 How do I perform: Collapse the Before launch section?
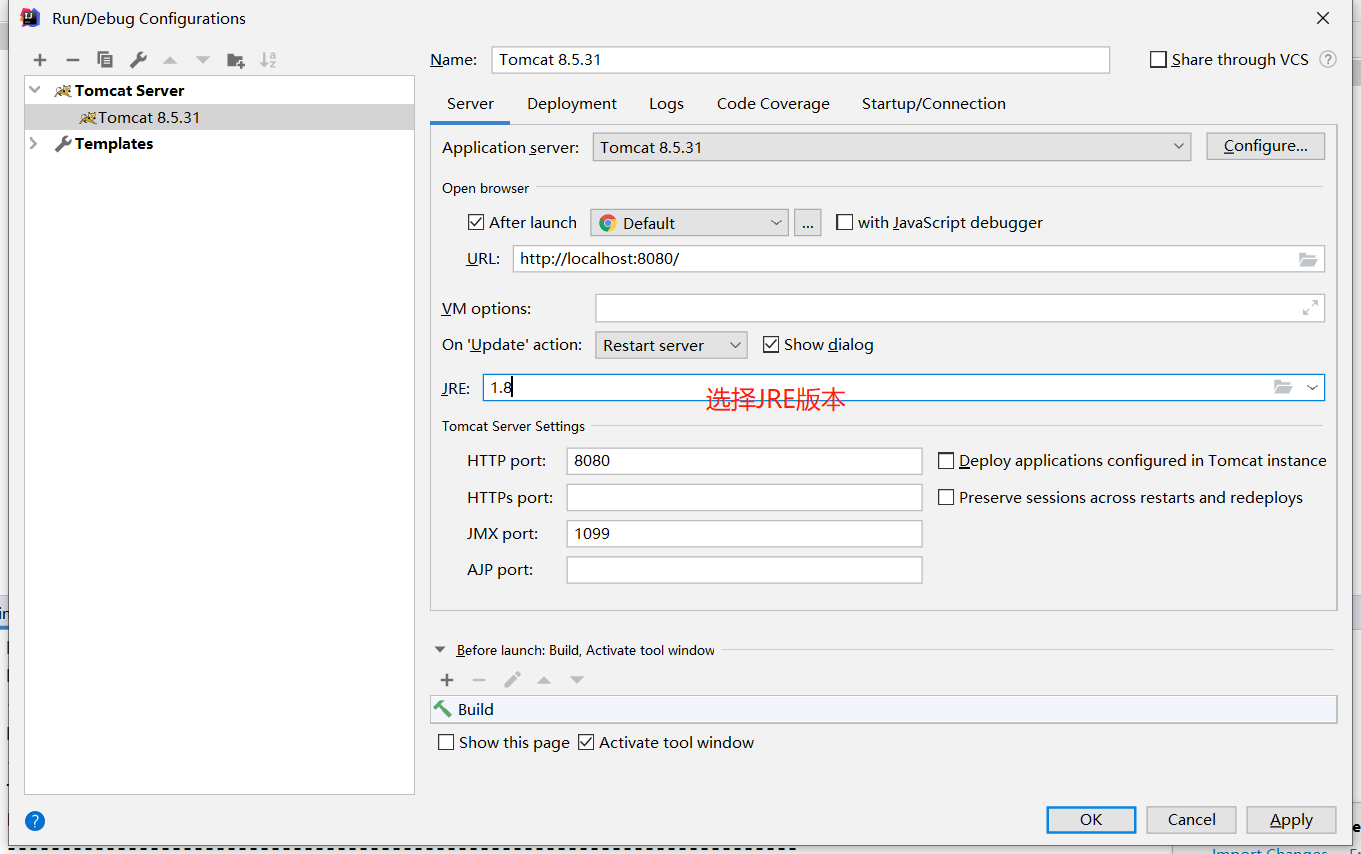(x=439, y=650)
